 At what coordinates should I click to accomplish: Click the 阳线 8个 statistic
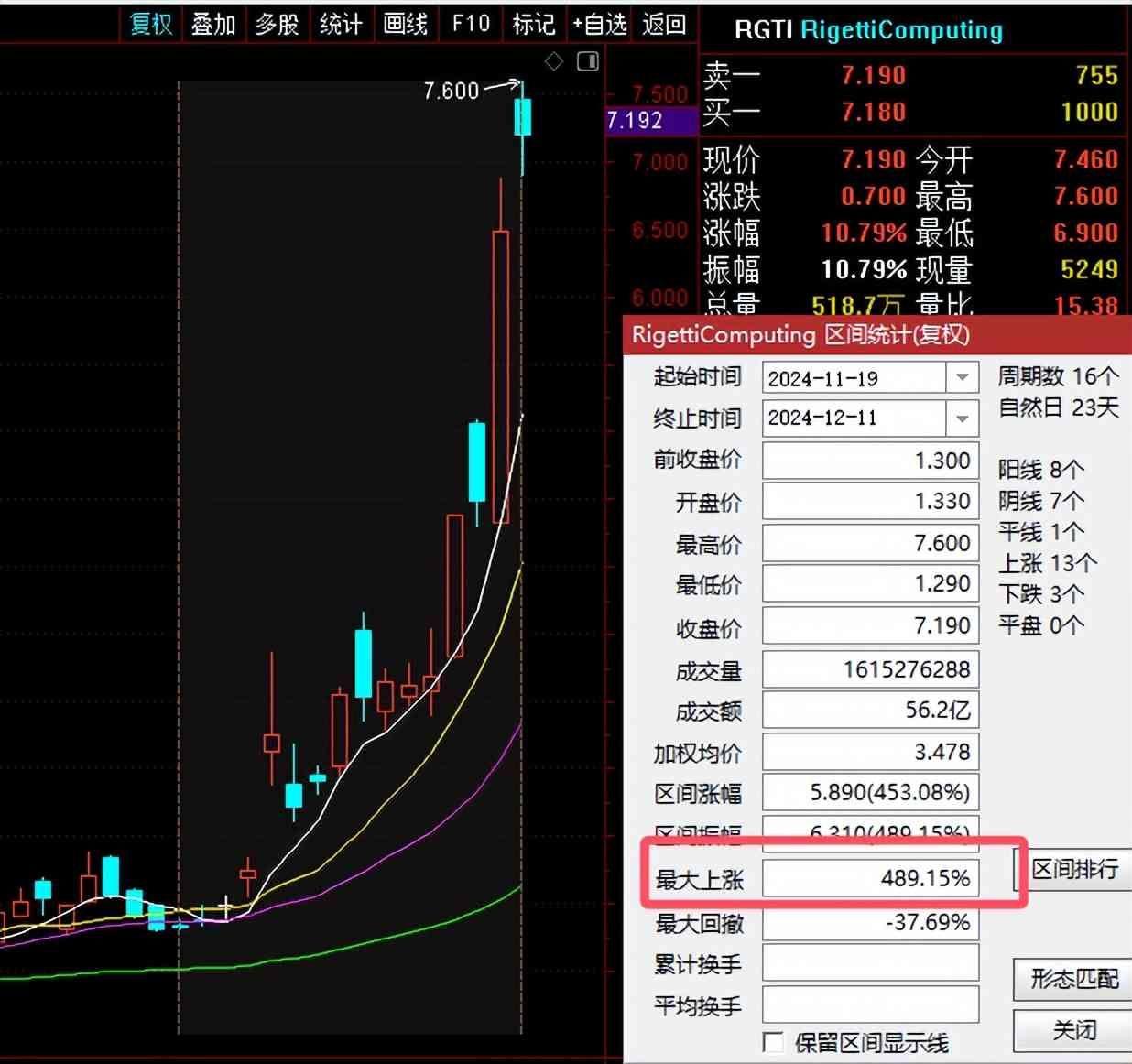click(1041, 471)
